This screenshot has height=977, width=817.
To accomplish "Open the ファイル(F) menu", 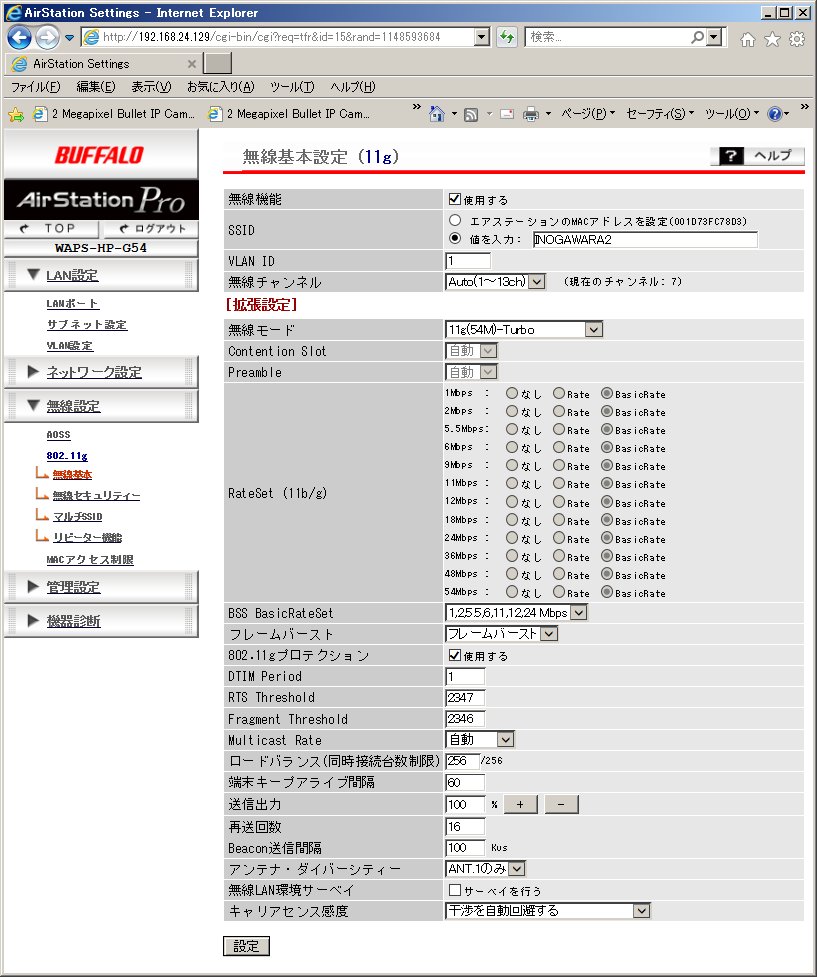I will point(35,87).
